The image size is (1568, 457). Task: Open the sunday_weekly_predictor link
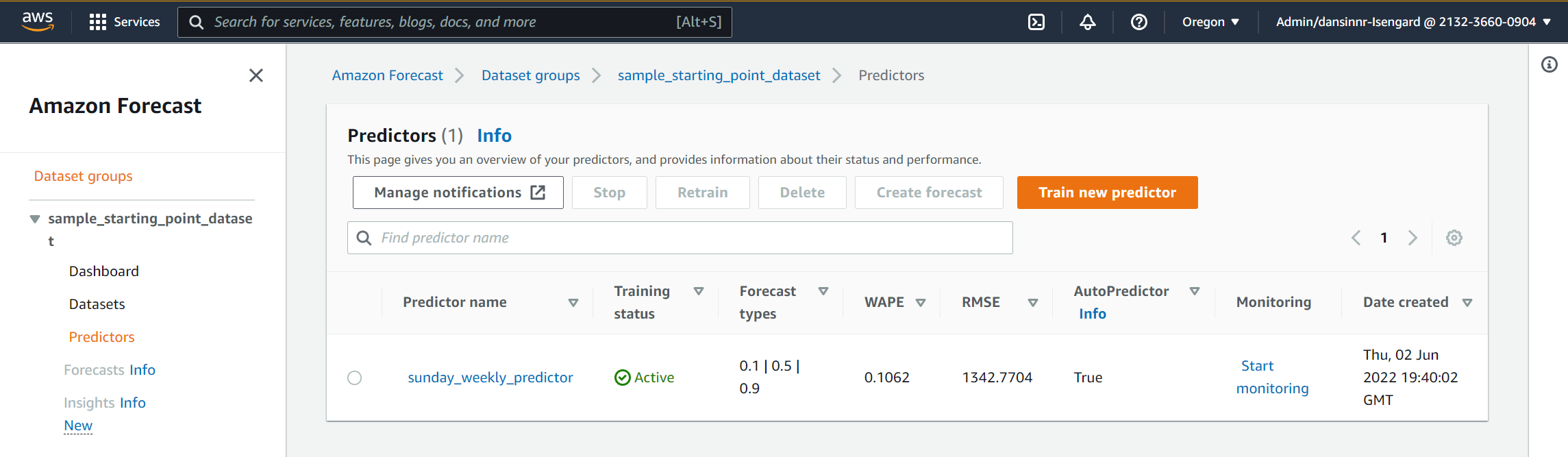490,378
